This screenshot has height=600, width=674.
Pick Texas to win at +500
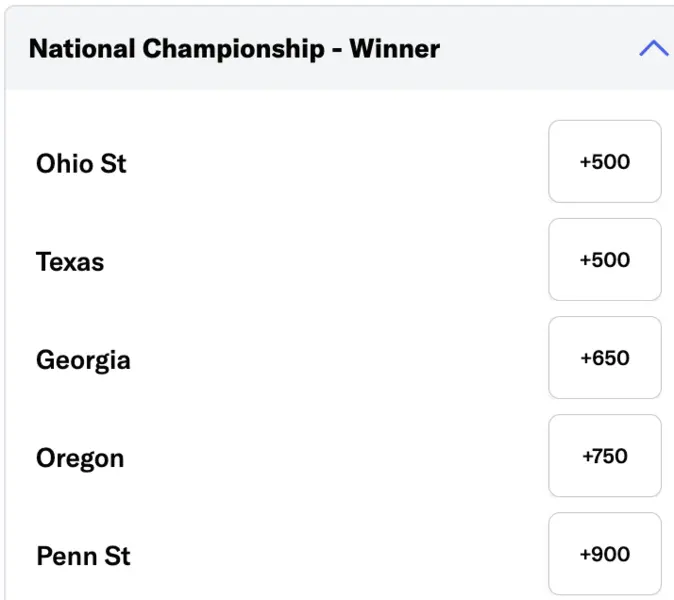[604, 260]
